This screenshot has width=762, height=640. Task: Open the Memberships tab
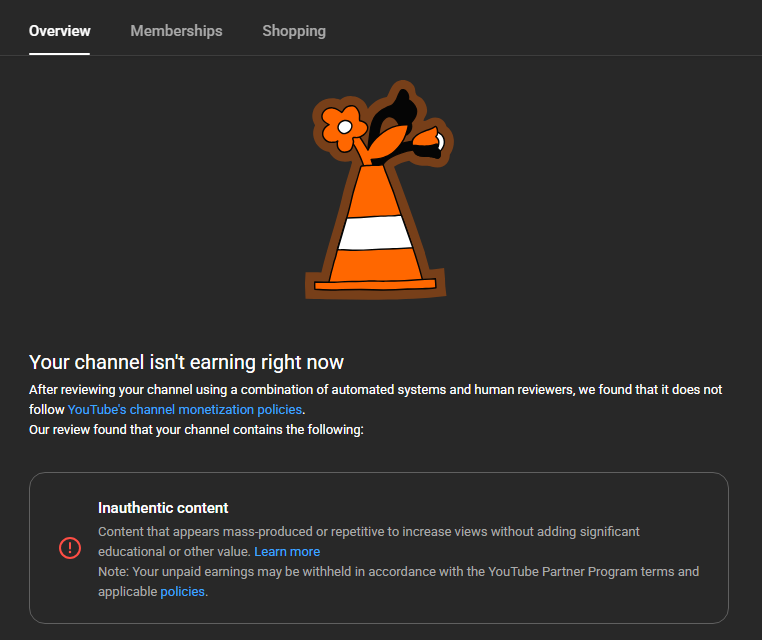pos(176,31)
